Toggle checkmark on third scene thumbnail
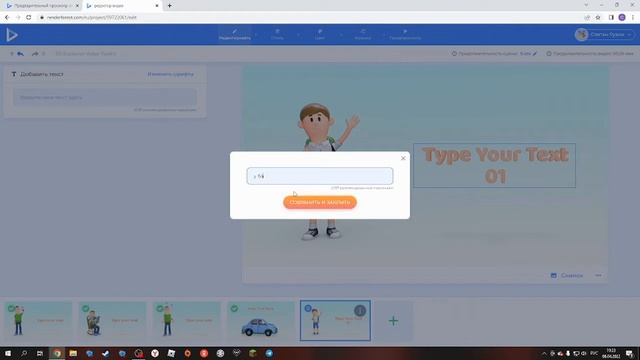The height and width of the screenshot is (360, 640). tap(160, 308)
